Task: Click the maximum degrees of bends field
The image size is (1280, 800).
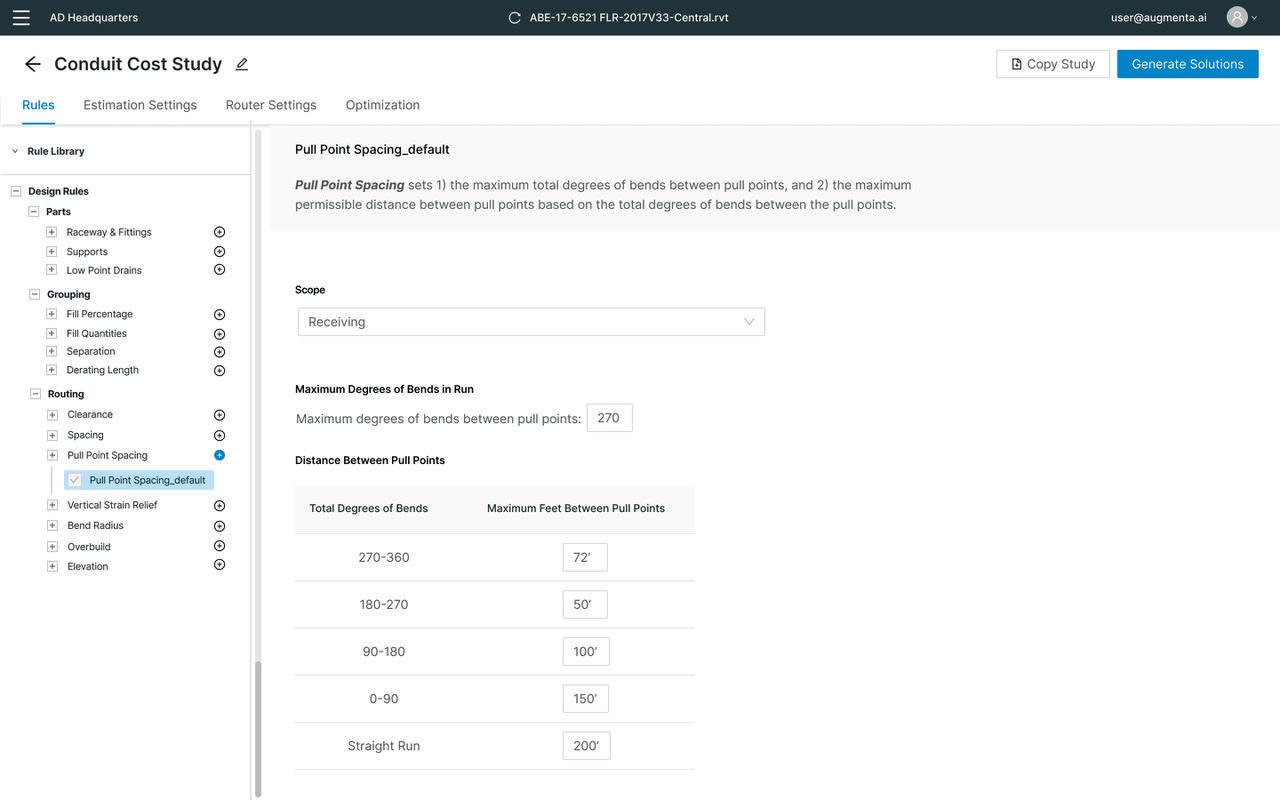Action: point(609,418)
